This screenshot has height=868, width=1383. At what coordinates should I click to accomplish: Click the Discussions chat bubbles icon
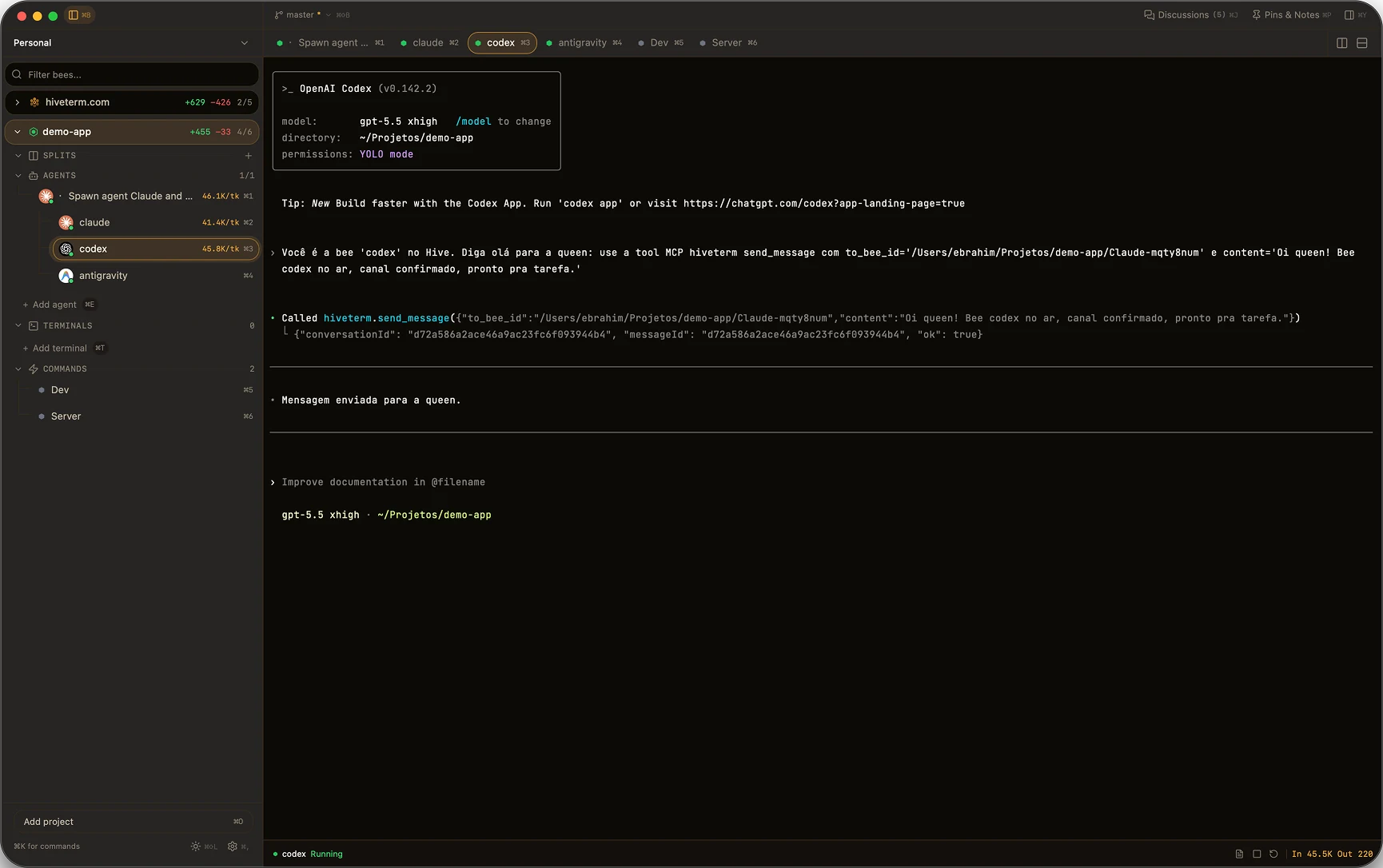coord(1149,15)
